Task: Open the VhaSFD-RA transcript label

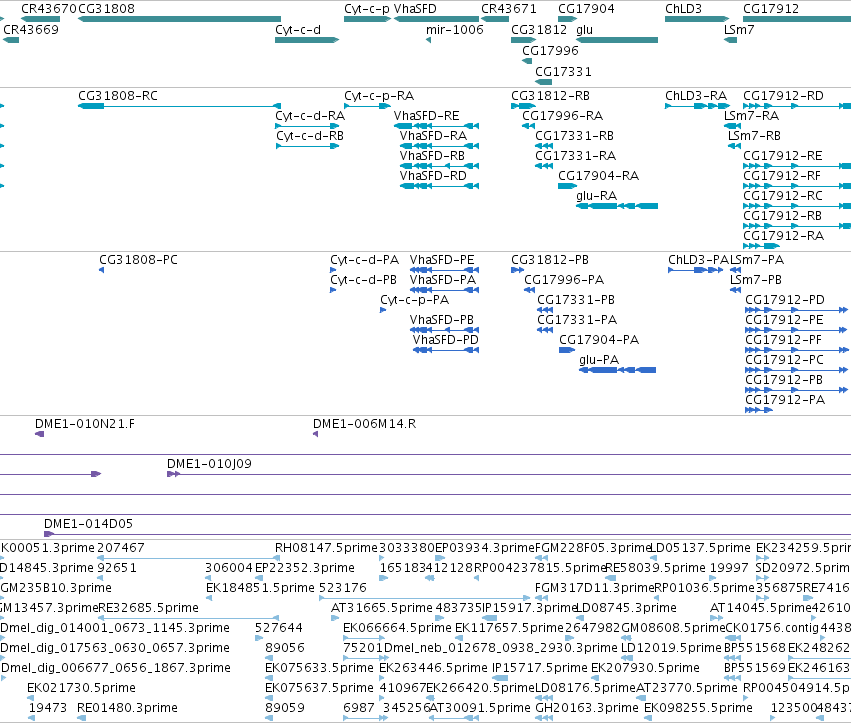Action: tap(433, 136)
